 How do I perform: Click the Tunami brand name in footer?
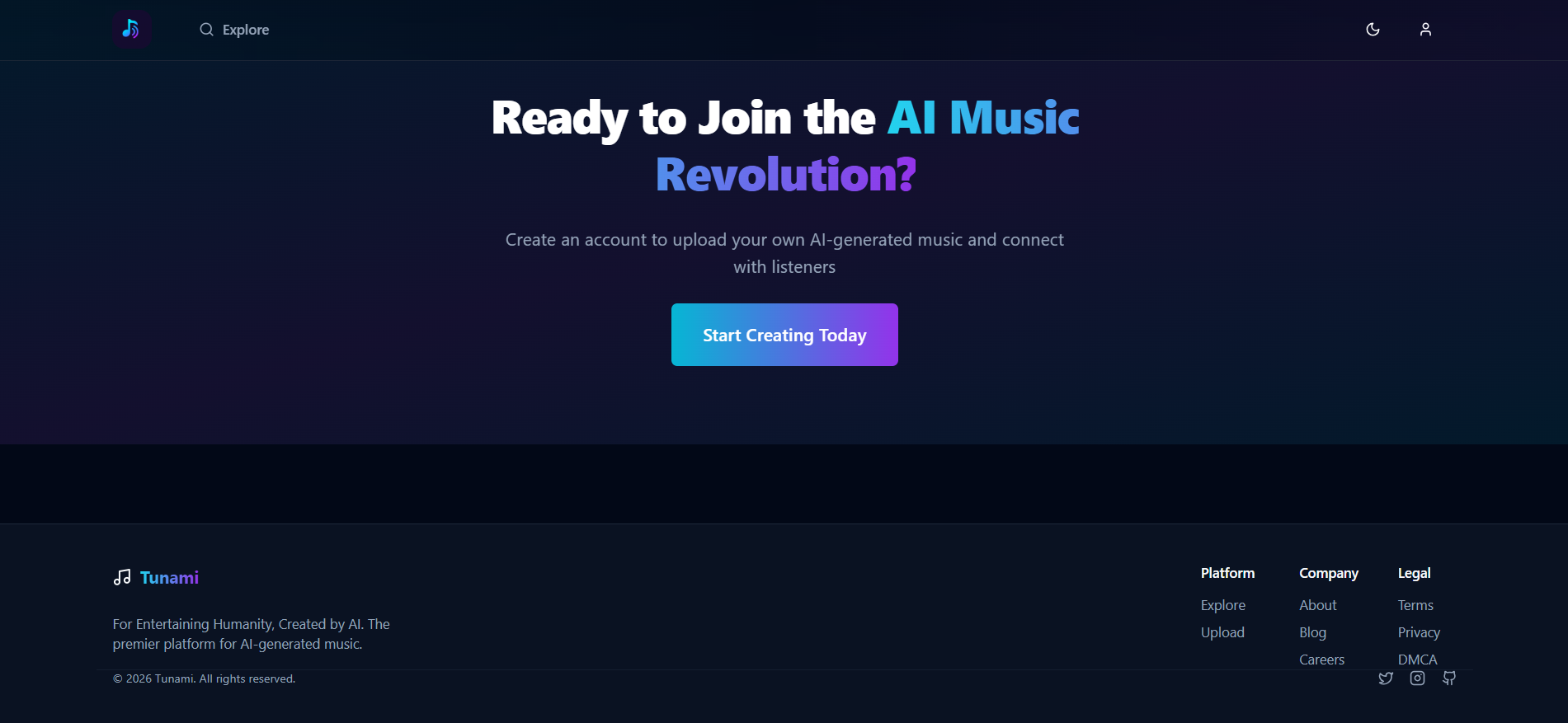(169, 577)
